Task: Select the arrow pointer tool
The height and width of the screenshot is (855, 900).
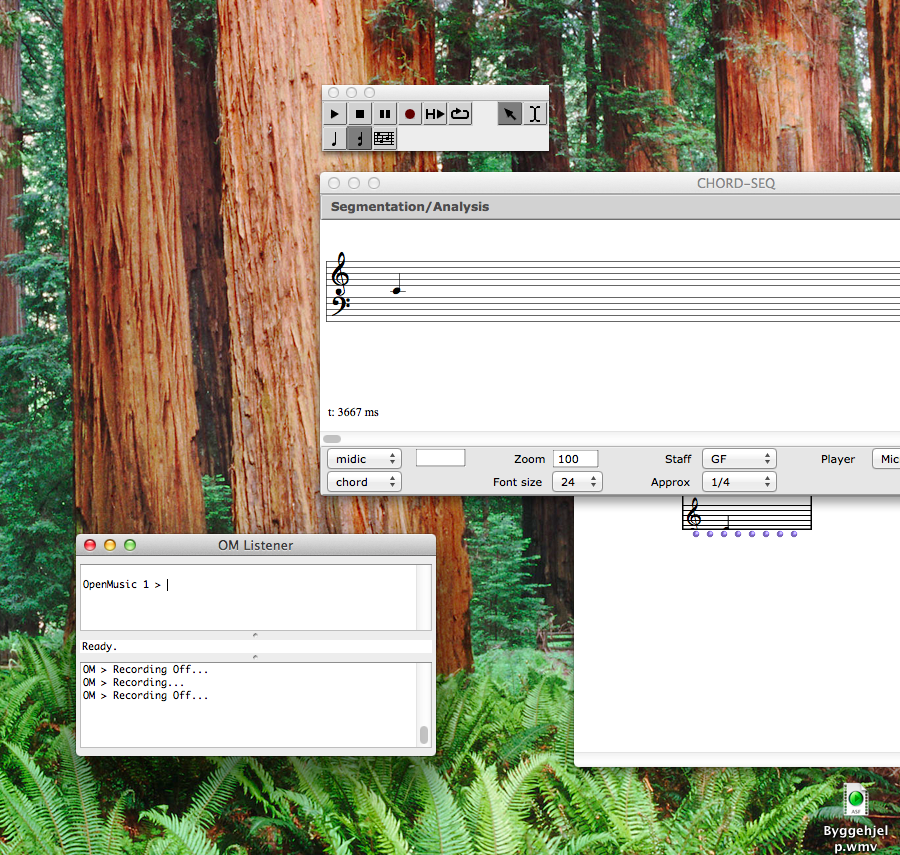Action: tap(509, 114)
